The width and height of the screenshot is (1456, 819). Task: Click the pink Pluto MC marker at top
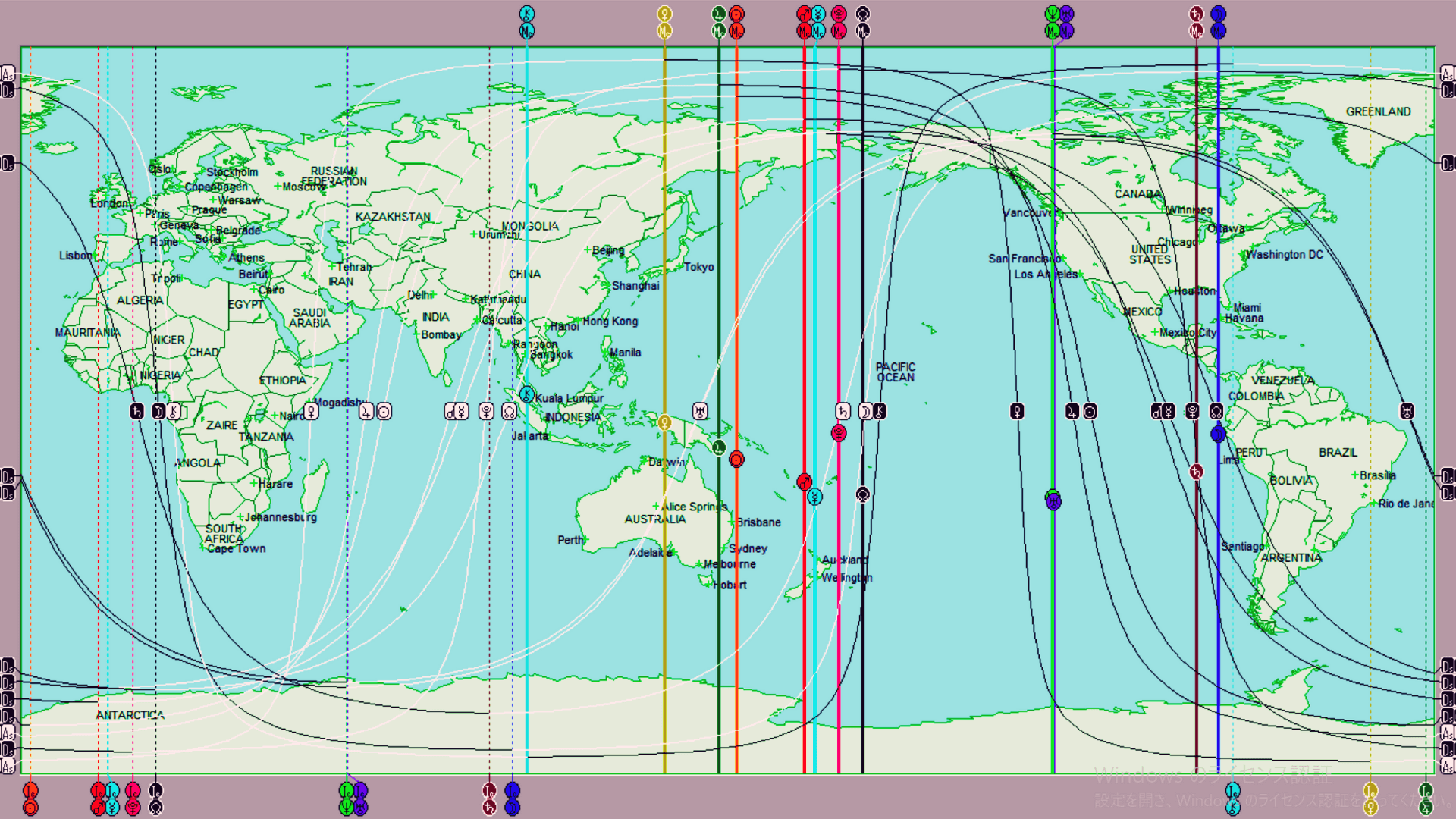pyautogui.click(x=839, y=22)
